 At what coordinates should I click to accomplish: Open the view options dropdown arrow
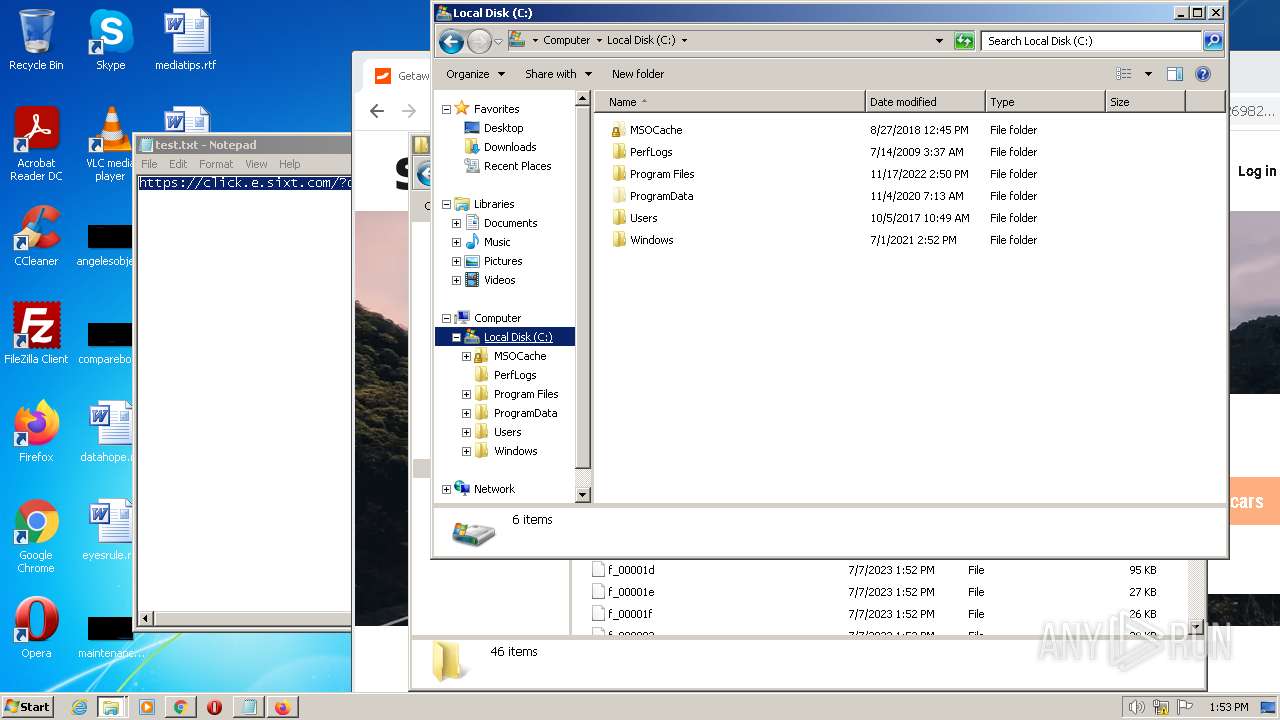[x=1148, y=74]
